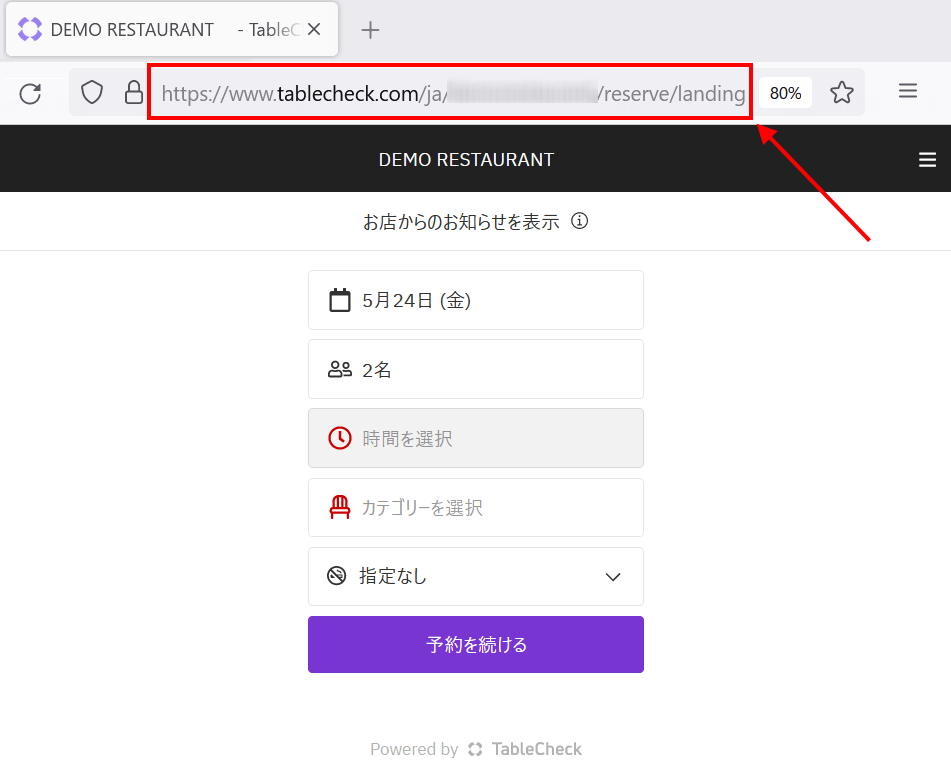
Task: Bookmark page with the star icon
Action: tap(842, 93)
